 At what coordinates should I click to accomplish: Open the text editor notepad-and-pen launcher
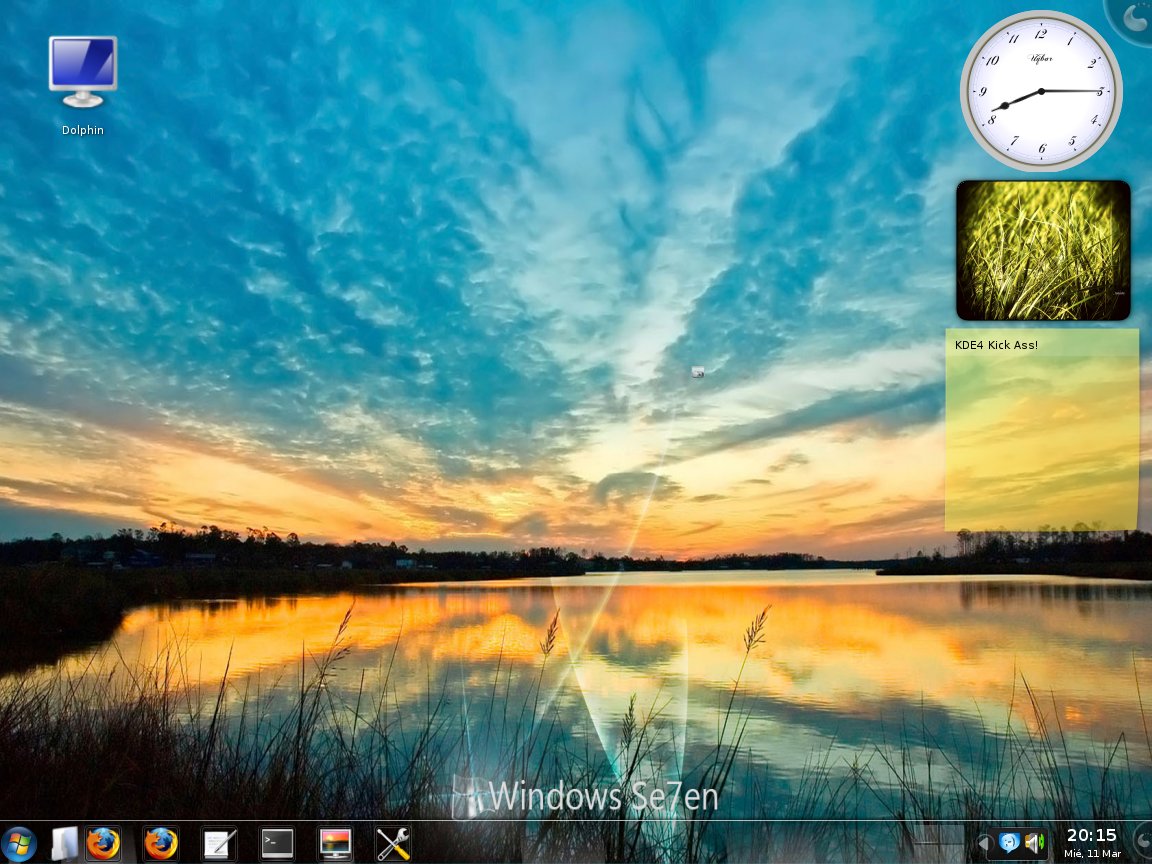tap(219, 844)
